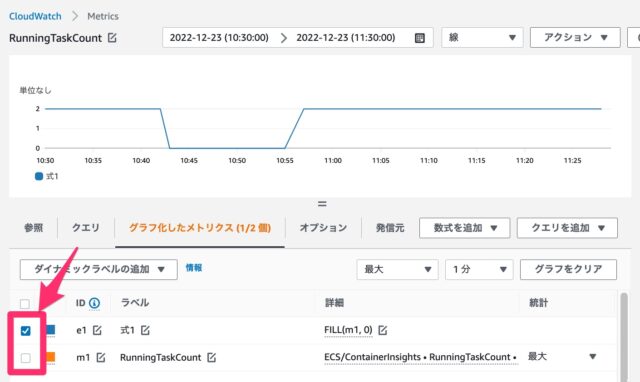The width and height of the screenshot is (640, 382).
Task: Open the 1 分 period dropdown
Action: click(x=479, y=269)
